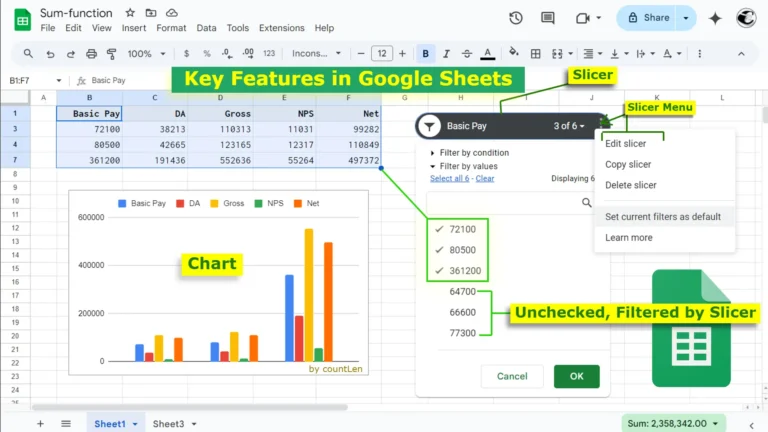Open font family dropdown
This screenshot has height=432, width=768.
click(316, 54)
